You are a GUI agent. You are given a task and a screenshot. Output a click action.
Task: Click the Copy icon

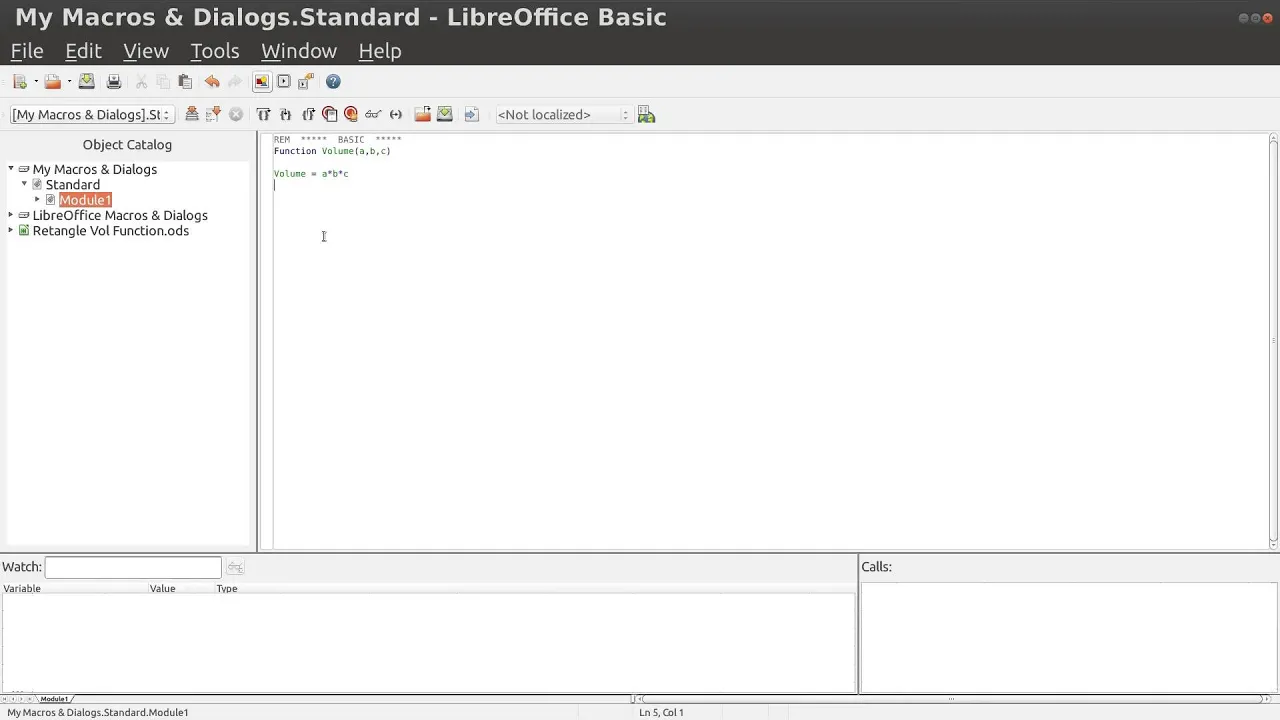[x=163, y=82]
